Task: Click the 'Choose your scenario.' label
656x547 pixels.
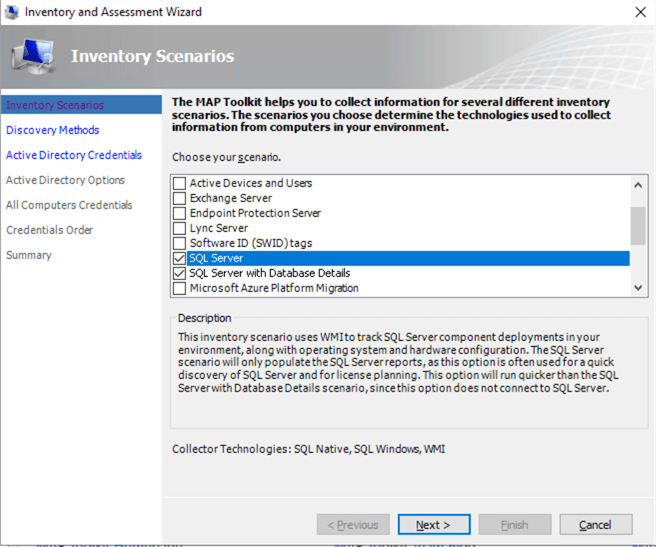Action: pos(226,157)
